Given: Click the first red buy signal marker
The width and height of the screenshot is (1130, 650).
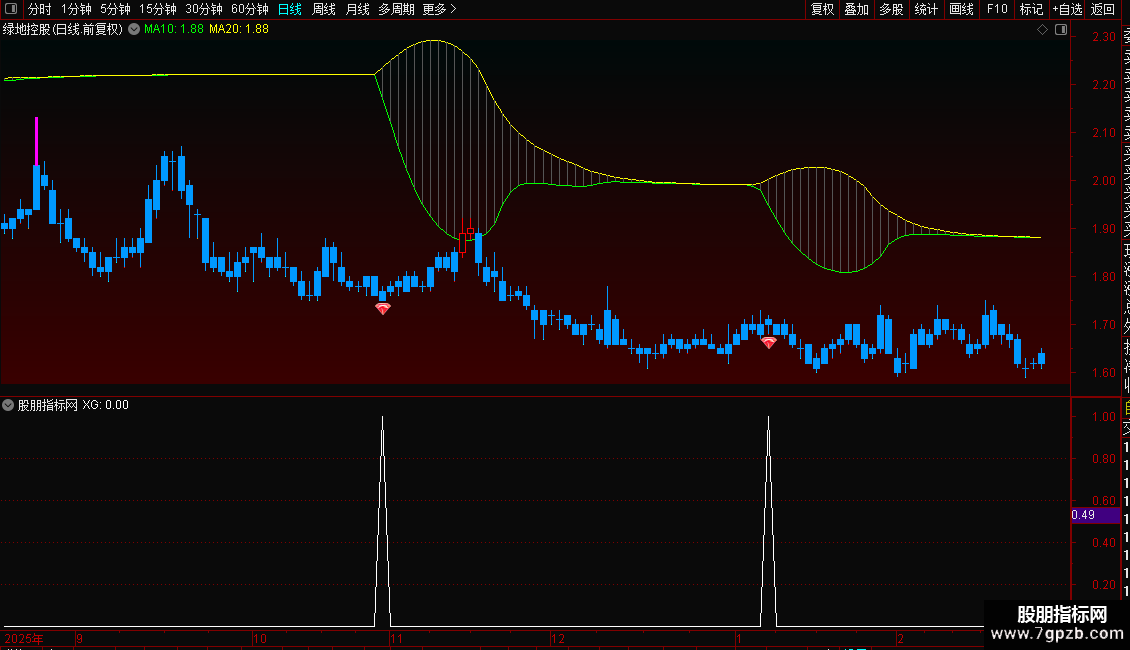Looking at the screenshot, I should pos(383,309).
